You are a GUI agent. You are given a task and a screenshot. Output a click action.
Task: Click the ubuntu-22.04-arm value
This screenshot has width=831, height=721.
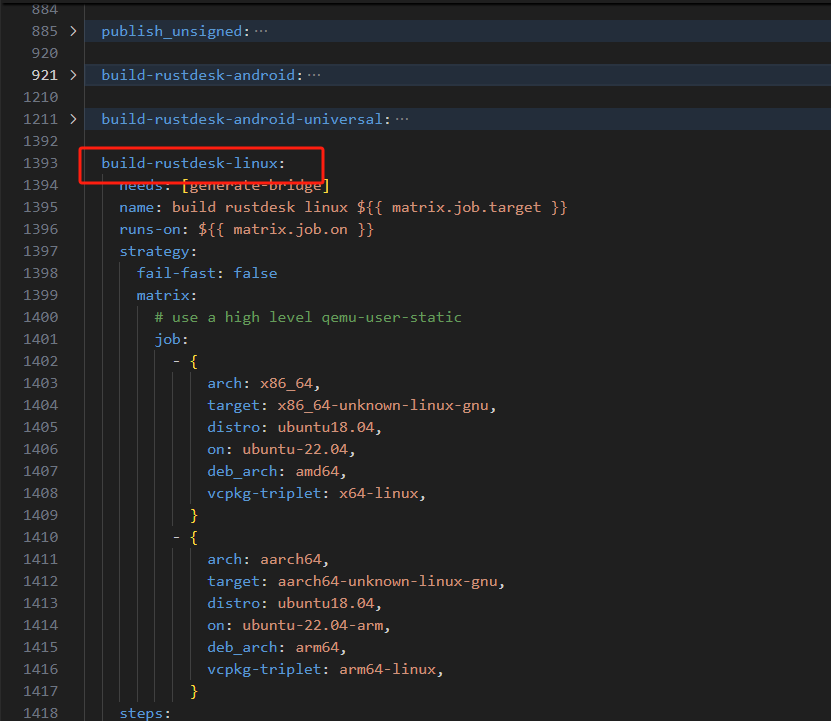(313, 626)
